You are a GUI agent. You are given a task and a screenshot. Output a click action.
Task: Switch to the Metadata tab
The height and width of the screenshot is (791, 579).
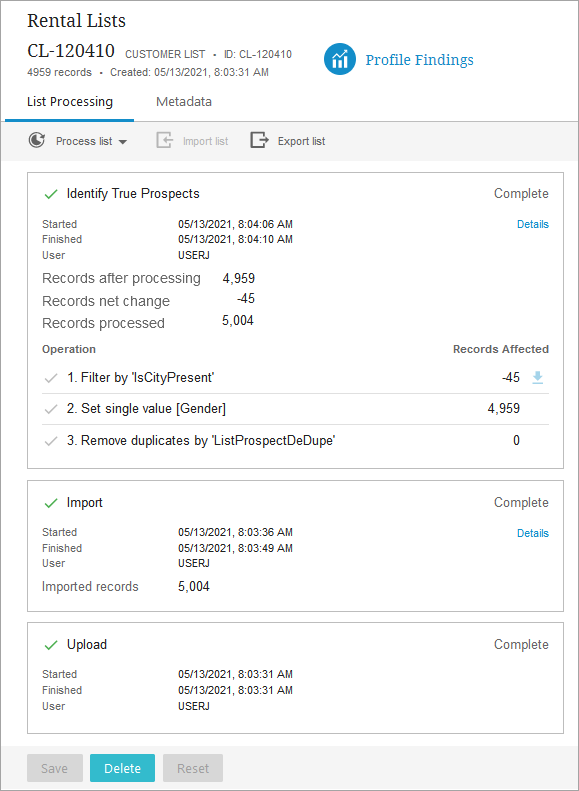pyautogui.click(x=184, y=101)
